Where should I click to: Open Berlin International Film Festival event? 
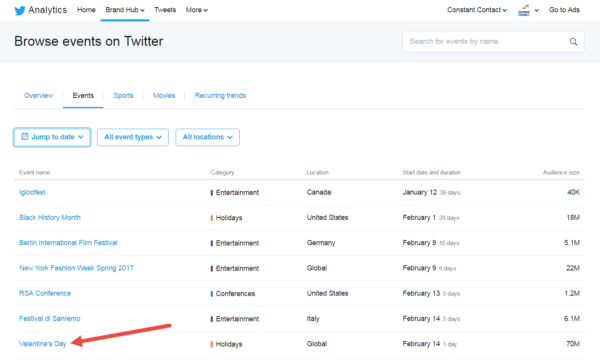pos(68,243)
